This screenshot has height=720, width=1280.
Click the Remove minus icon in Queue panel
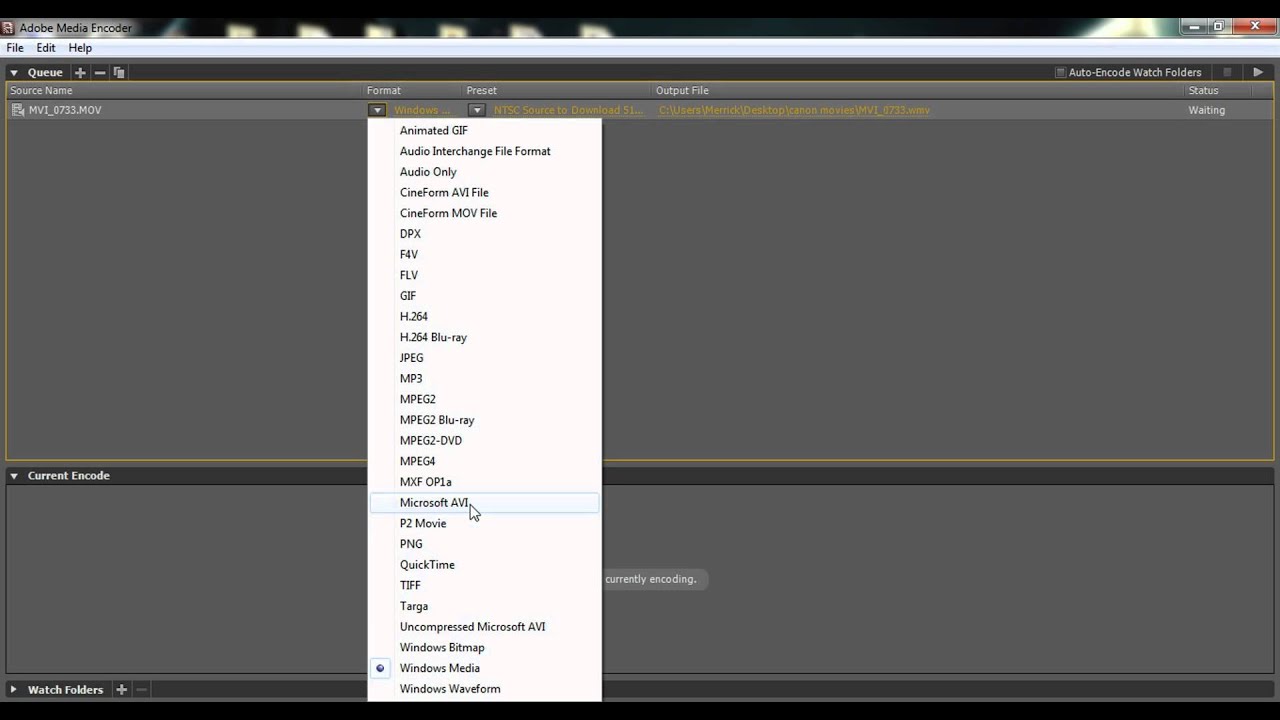coord(100,72)
